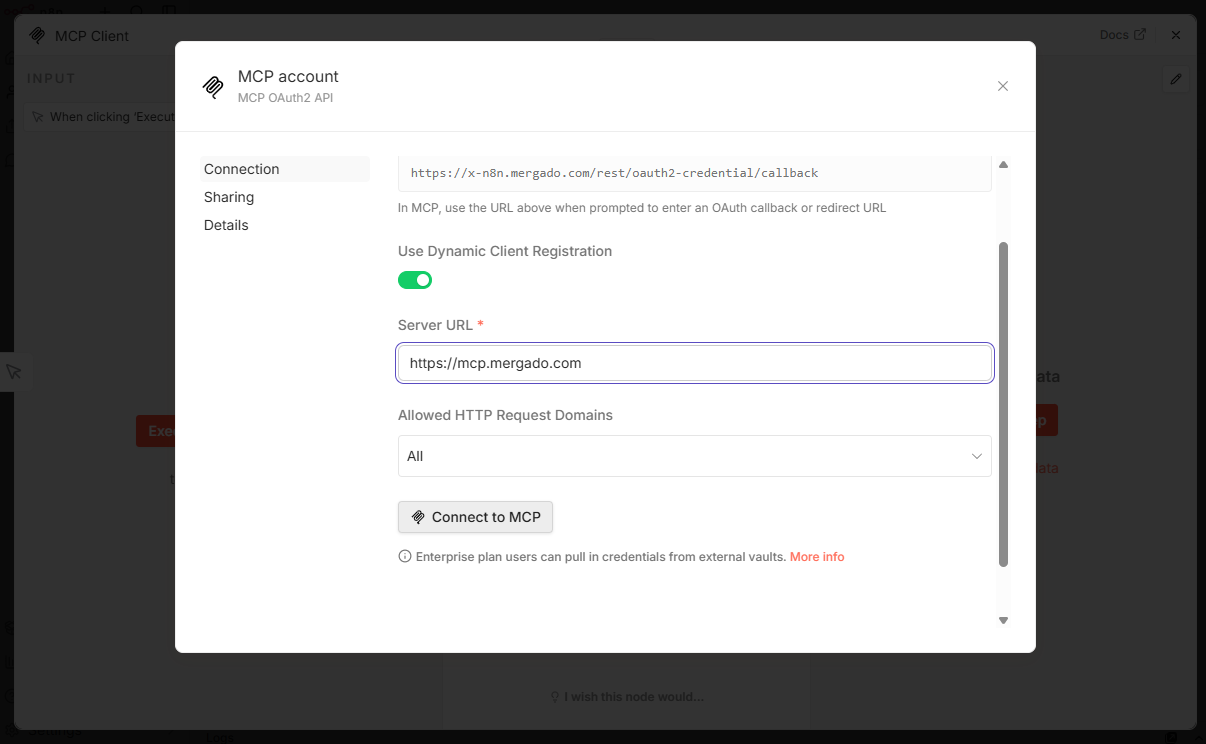The height and width of the screenshot is (744, 1206).
Task: Click the Server URL input field
Action: click(694, 363)
